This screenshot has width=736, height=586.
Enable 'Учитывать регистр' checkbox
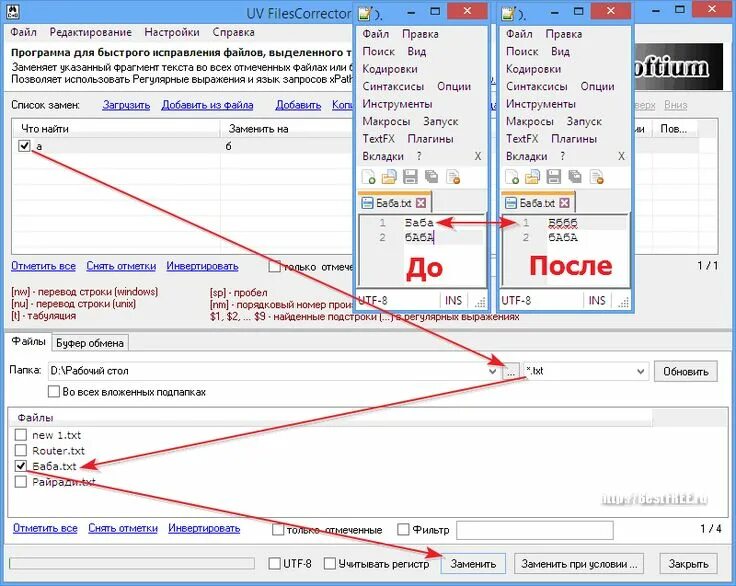click(x=330, y=563)
